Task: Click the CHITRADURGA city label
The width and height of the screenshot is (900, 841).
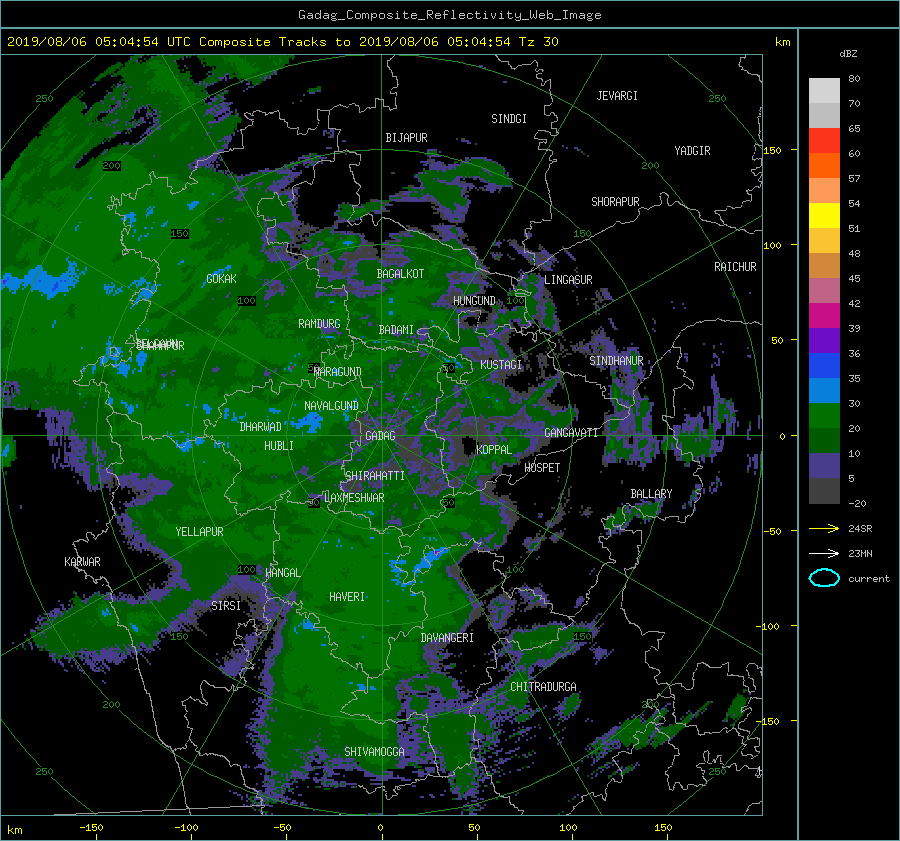Action: [x=544, y=687]
